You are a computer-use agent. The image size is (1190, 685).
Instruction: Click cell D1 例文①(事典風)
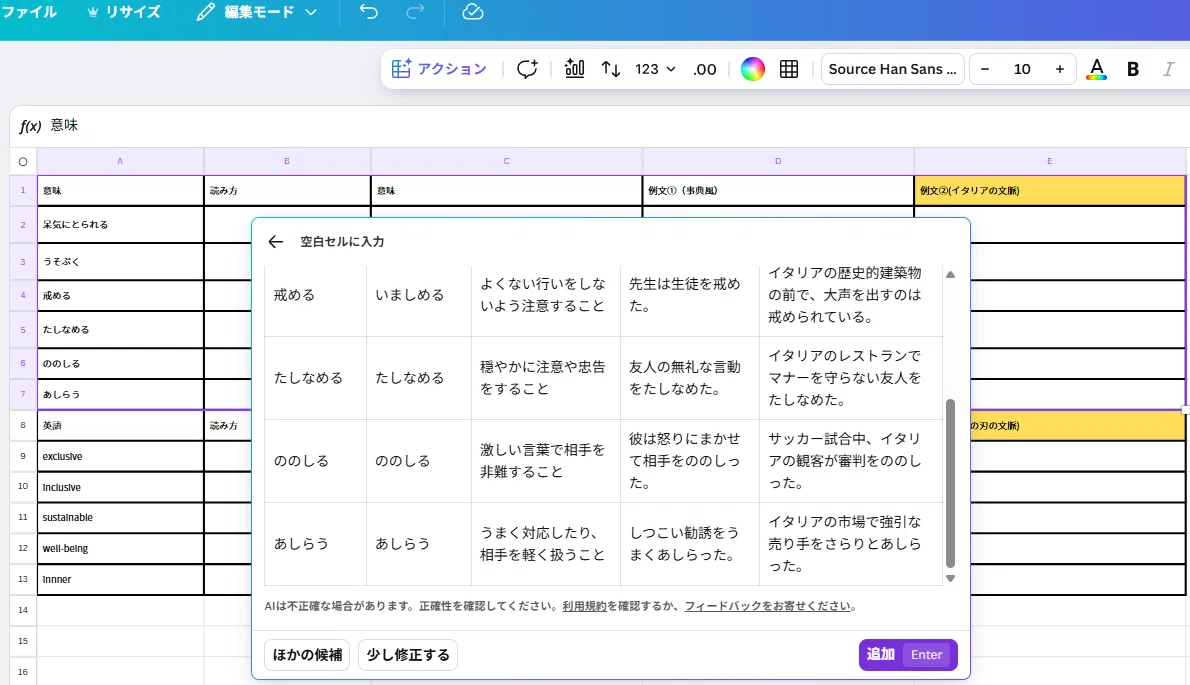[x=778, y=190]
